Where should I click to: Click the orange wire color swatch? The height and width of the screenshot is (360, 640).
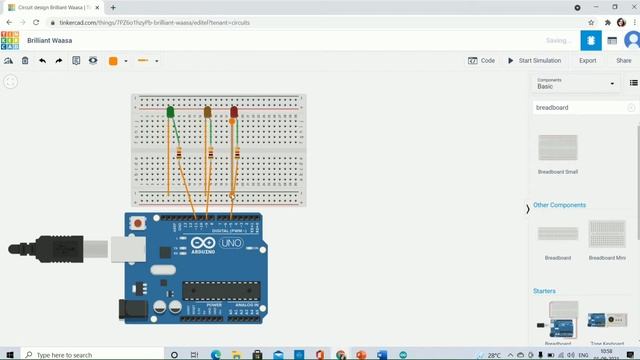(x=113, y=61)
